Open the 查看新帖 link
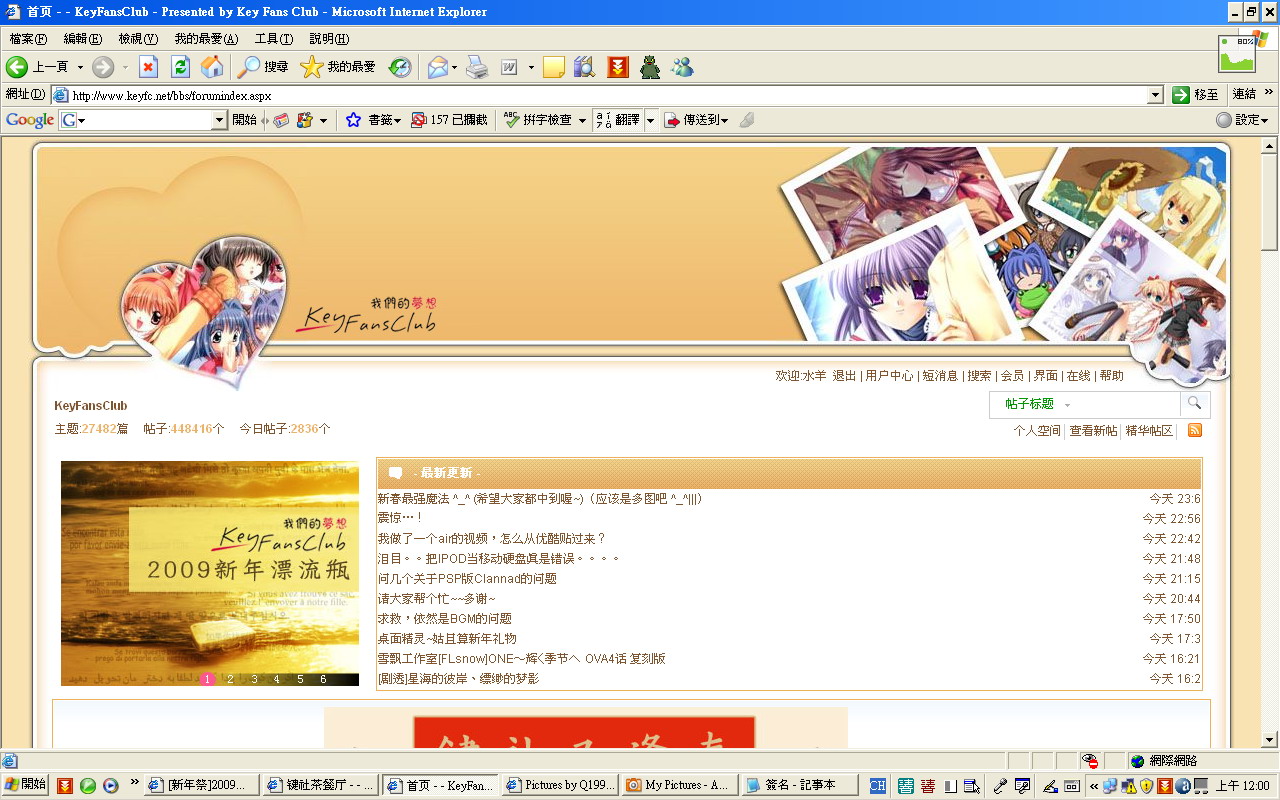The height and width of the screenshot is (800, 1280). (1093, 431)
